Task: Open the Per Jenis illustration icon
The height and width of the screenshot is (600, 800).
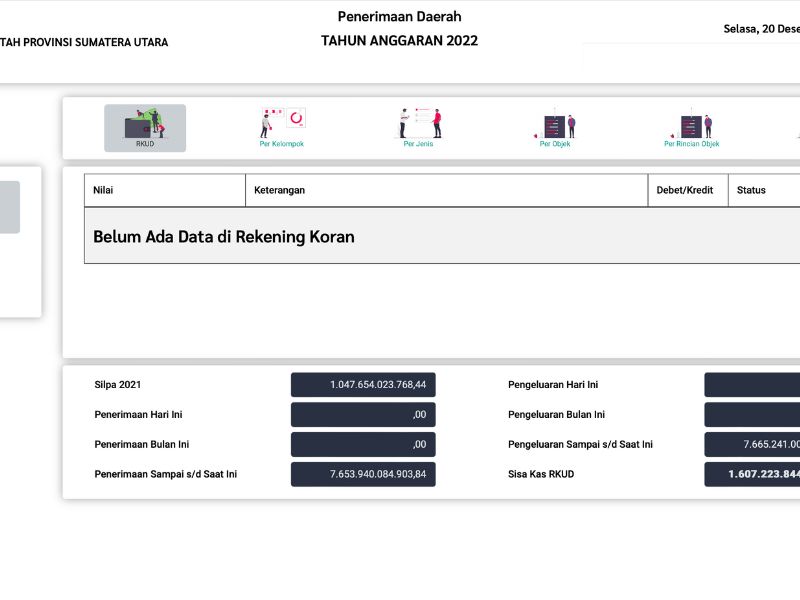Action: click(x=419, y=124)
